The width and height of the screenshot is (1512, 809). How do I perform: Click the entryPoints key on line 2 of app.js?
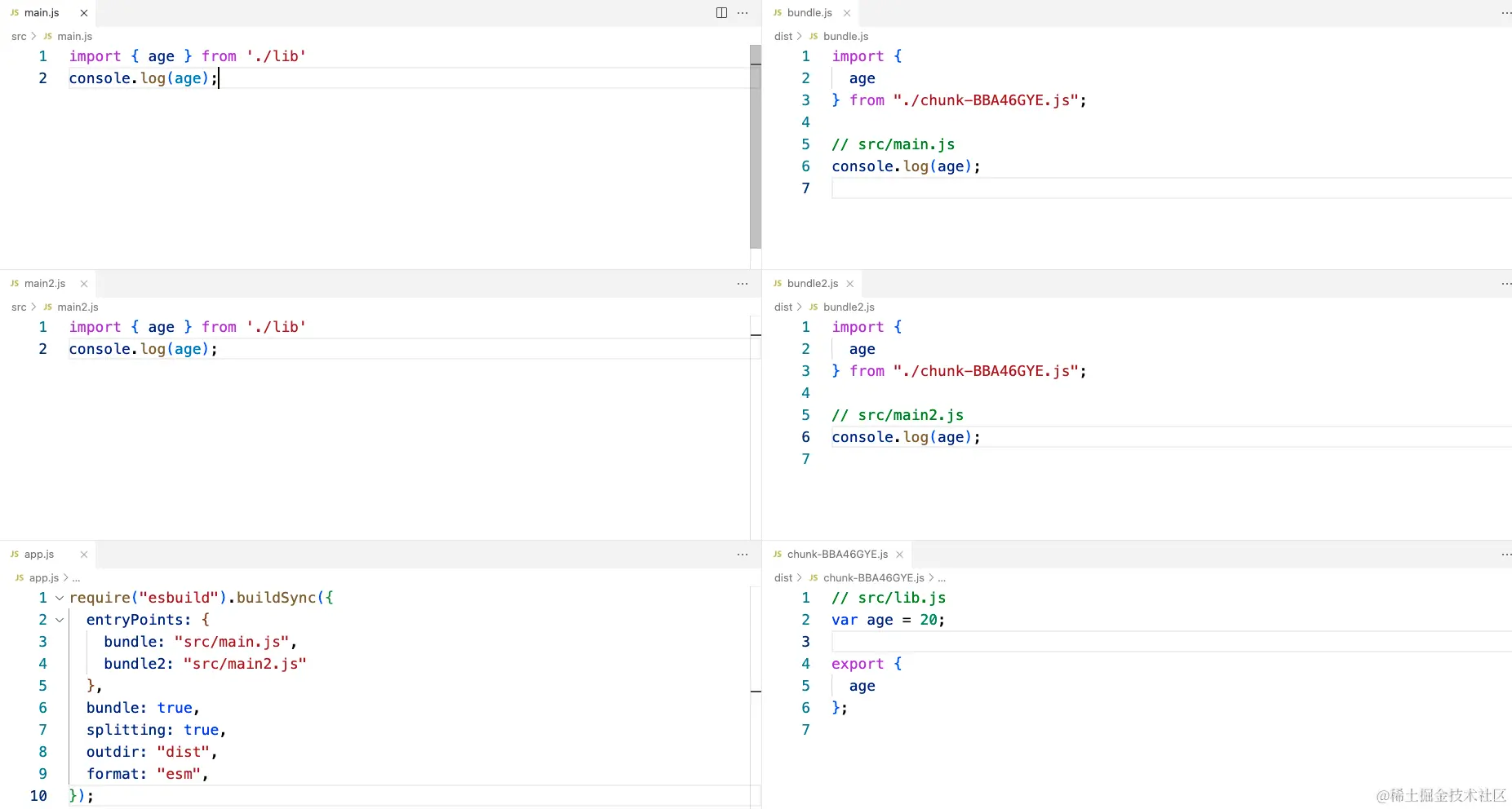pyautogui.click(x=135, y=620)
